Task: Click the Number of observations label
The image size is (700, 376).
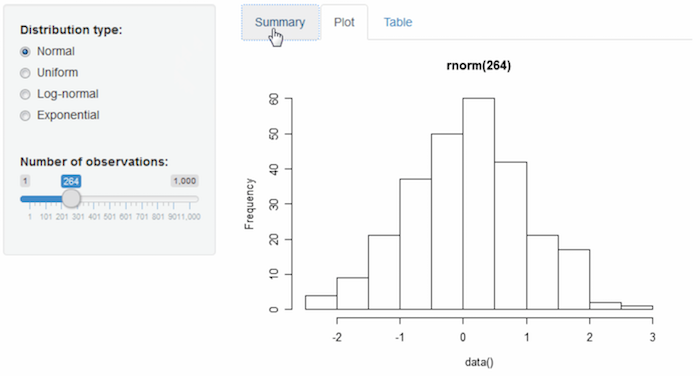Action: (94, 162)
